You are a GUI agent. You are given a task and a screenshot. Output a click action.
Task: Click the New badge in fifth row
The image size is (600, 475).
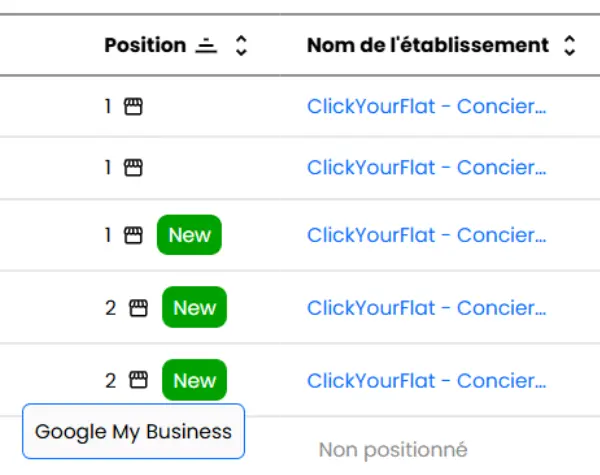click(x=194, y=380)
